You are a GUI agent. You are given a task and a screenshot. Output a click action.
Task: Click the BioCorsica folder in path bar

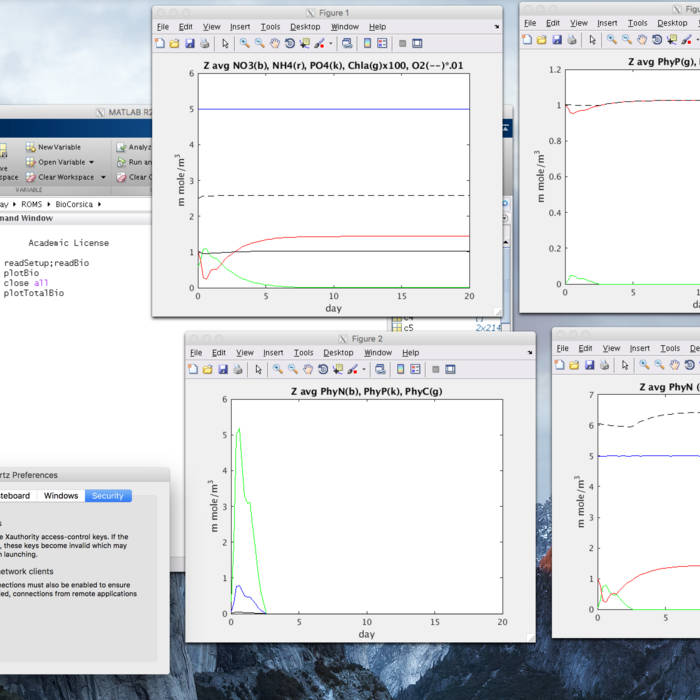pyautogui.click(x=74, y=203)
